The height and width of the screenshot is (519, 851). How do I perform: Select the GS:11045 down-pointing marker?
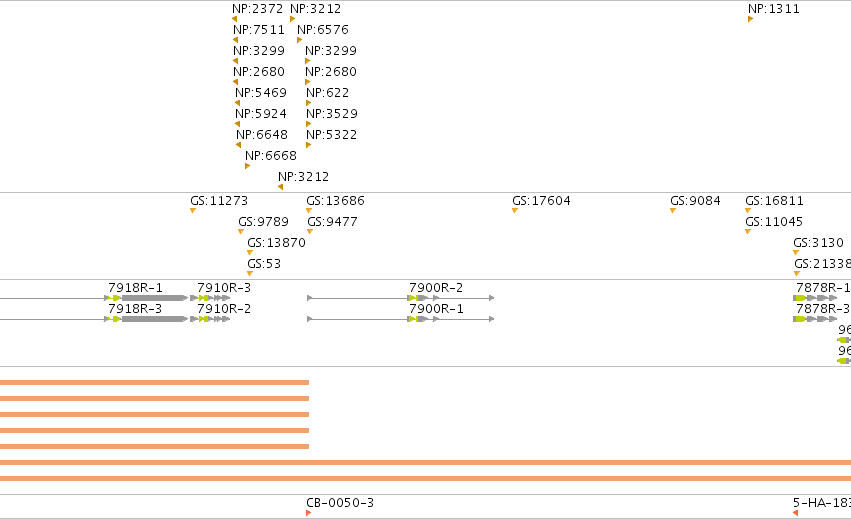click(x=748, y=232)
